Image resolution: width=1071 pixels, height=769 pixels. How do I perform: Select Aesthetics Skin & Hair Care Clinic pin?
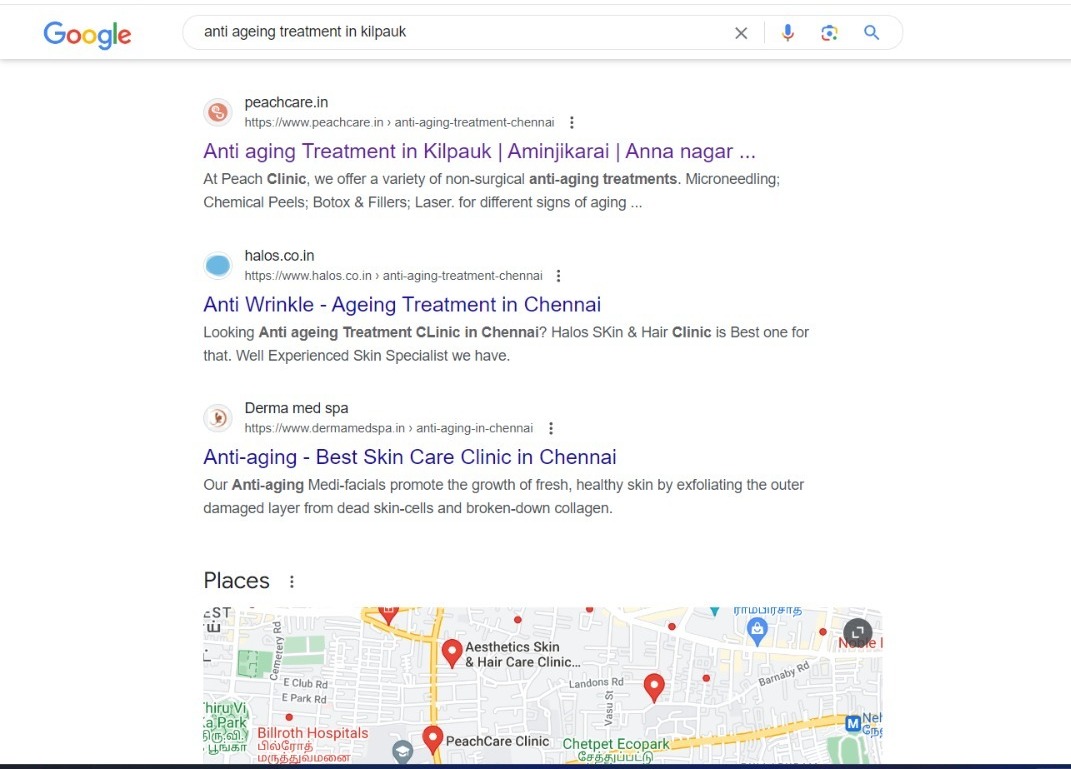[451, 654]
